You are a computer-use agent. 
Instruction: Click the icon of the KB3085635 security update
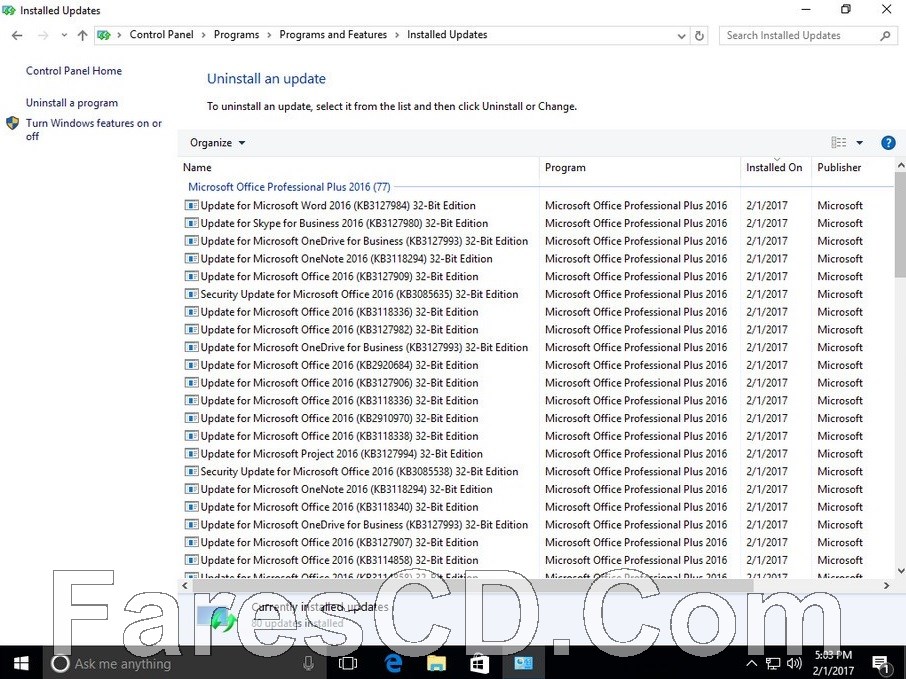[x=191, y=294]
